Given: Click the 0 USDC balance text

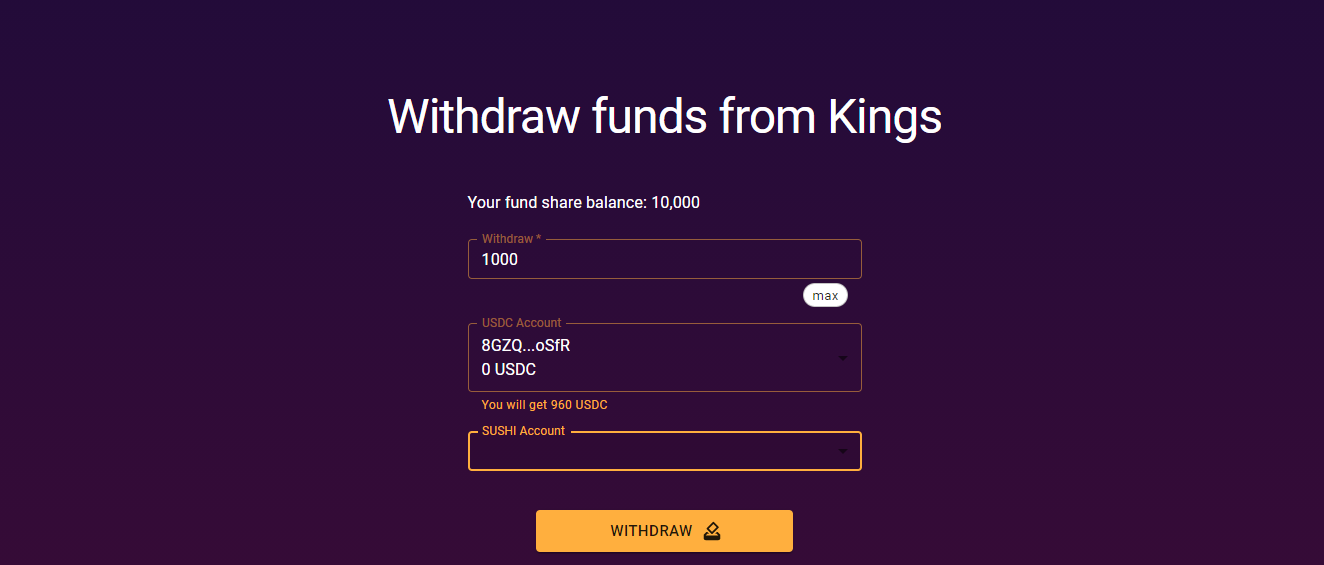Looking at the screenshot, I should (508, 370).
